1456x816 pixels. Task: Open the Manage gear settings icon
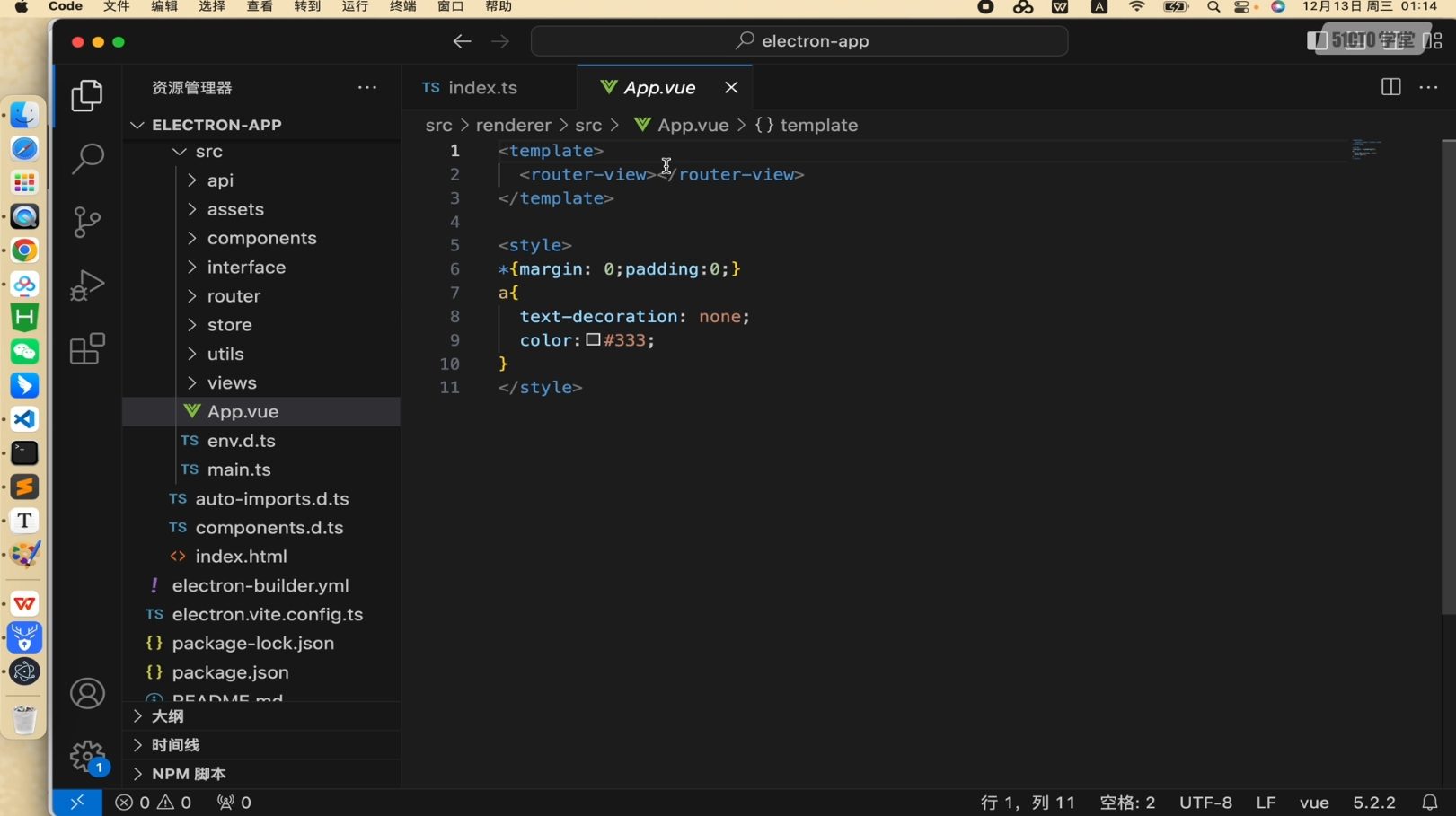(87, 757)
